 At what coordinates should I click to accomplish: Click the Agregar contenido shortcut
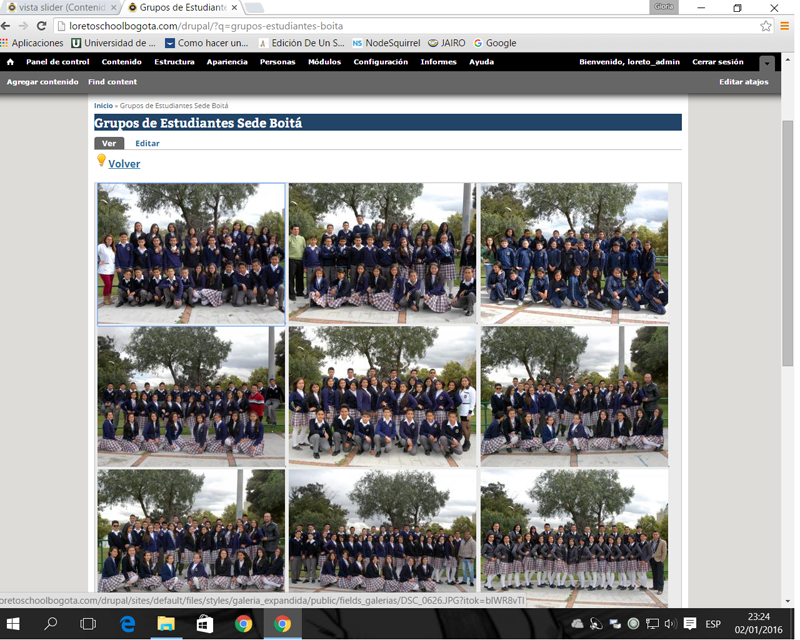pos(42,82)
